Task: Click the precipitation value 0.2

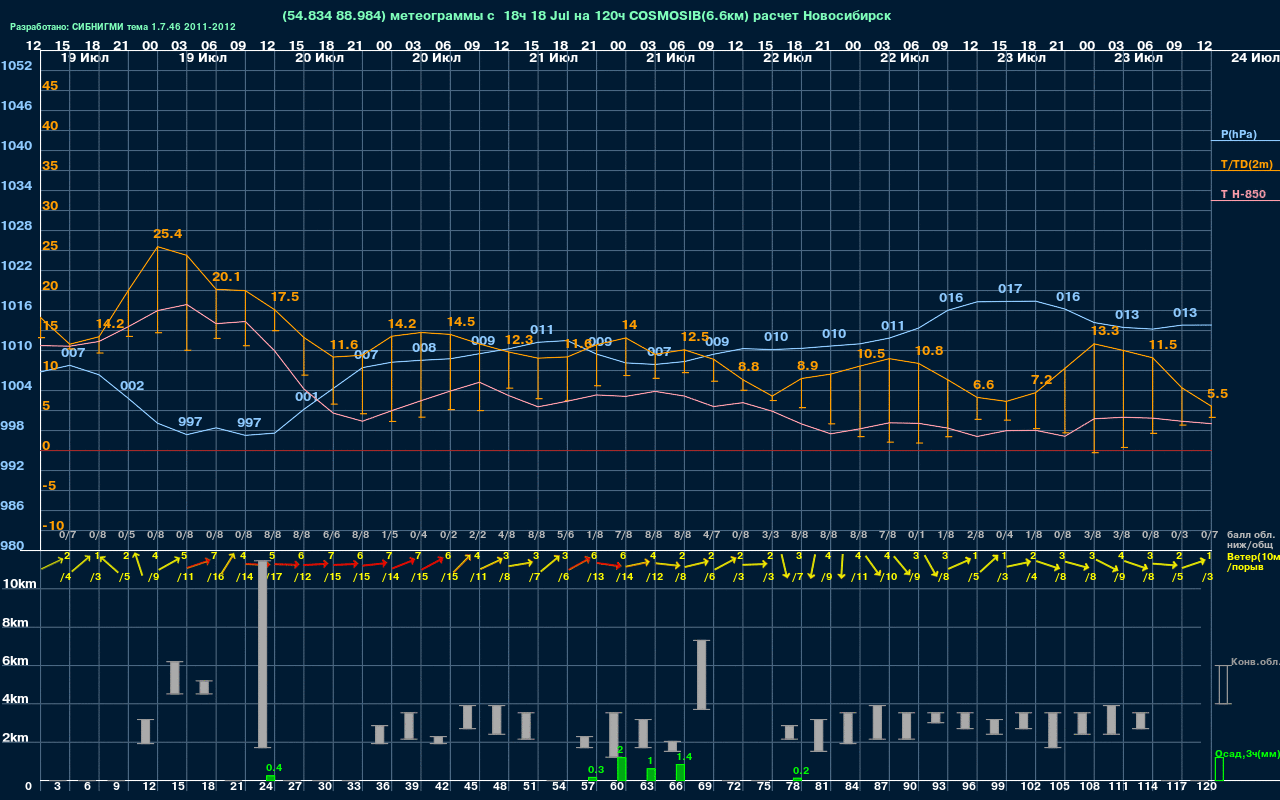Action: (801, 771)
